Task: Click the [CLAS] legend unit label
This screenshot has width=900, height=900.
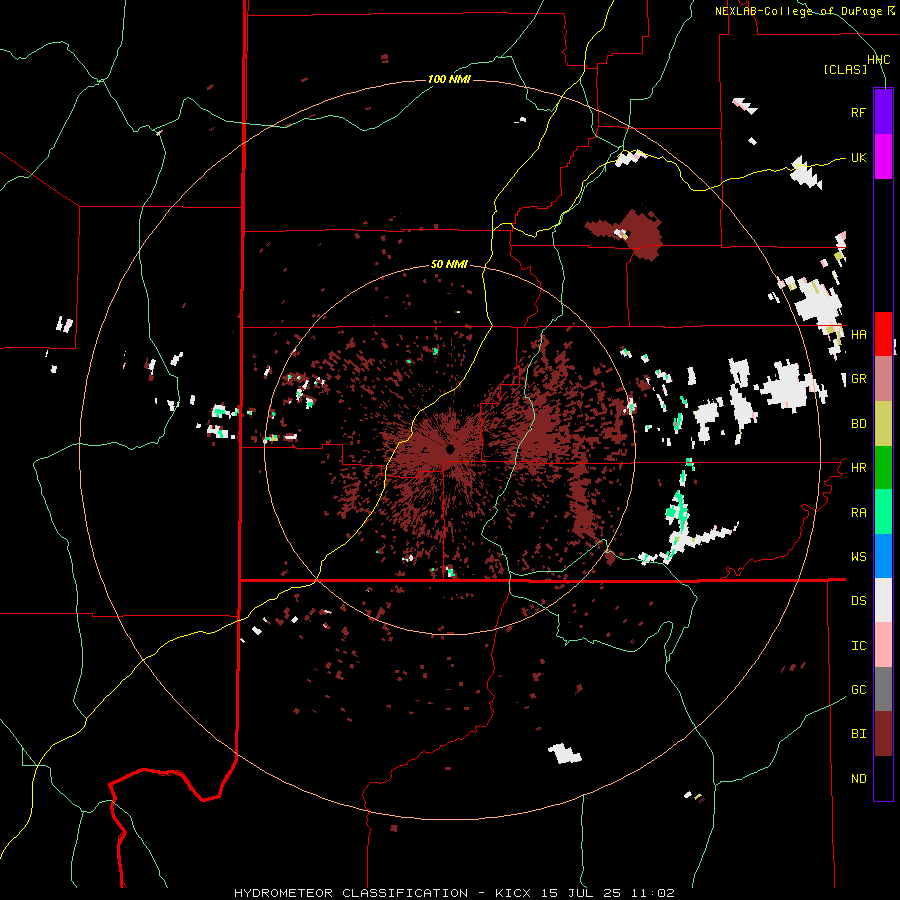Action: click(x=845, y=69)
